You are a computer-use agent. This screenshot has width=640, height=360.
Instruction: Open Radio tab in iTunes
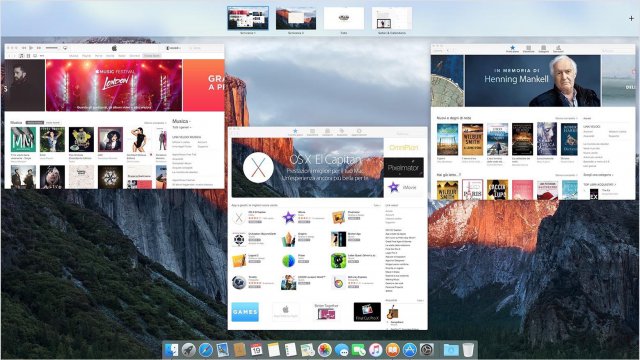pos(122,56)
